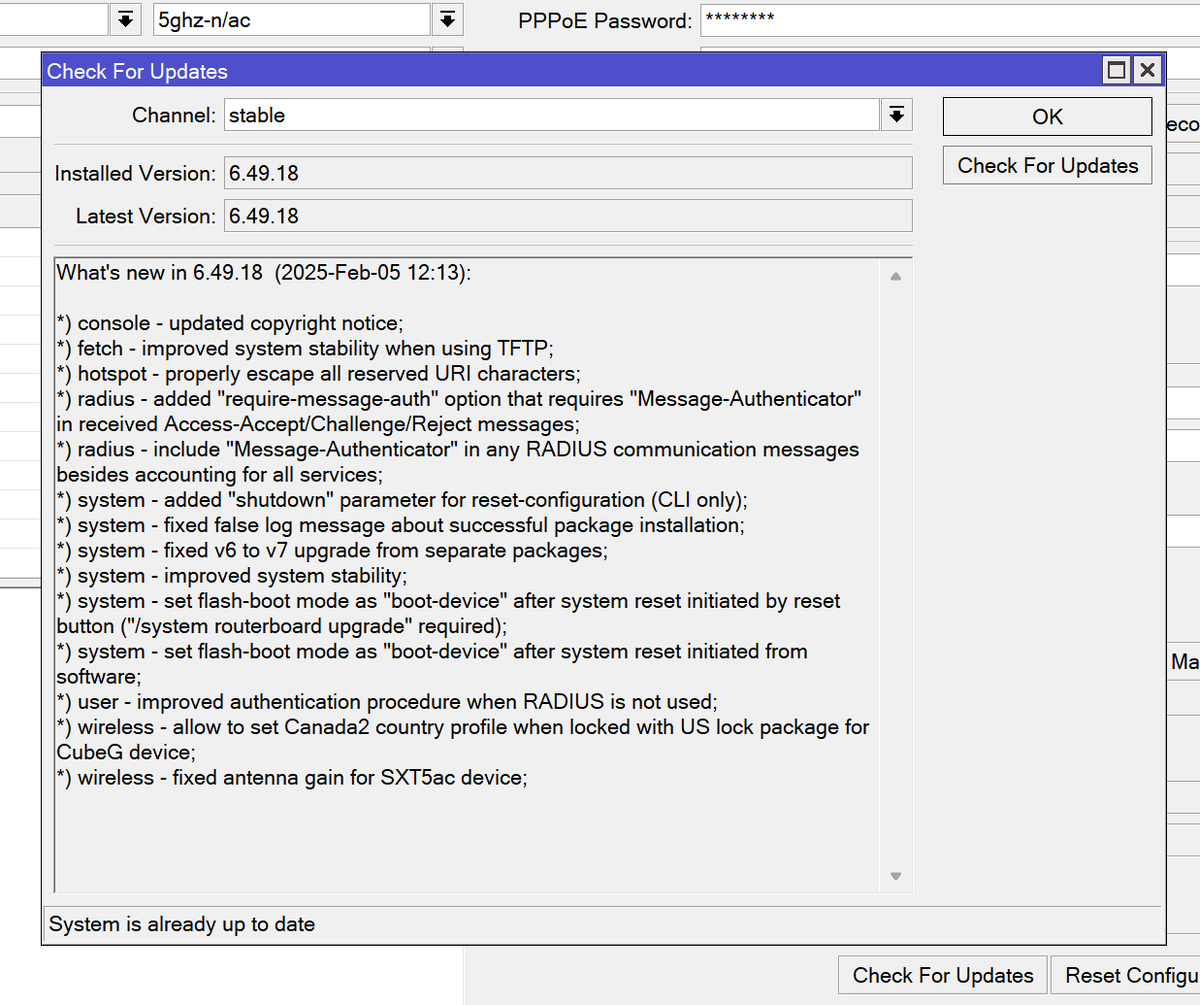Click "fetch - improved system stability" line
Screen dimensions: 1200x1005
(x=305, y=348)
